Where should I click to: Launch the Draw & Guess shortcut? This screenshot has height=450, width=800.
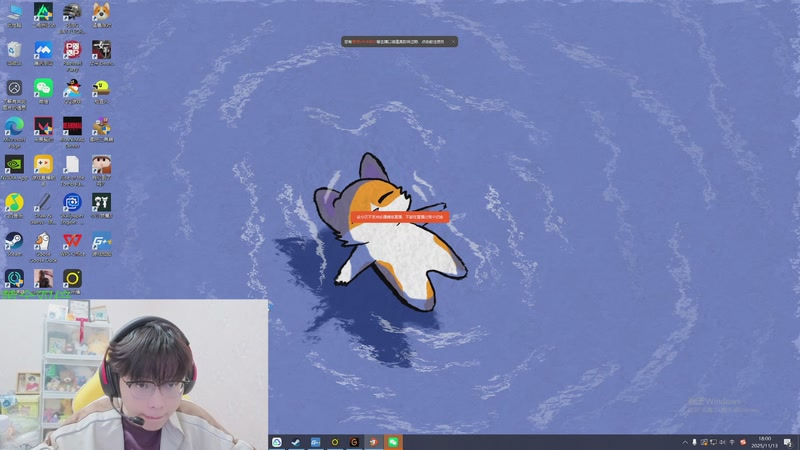(43, 208)
